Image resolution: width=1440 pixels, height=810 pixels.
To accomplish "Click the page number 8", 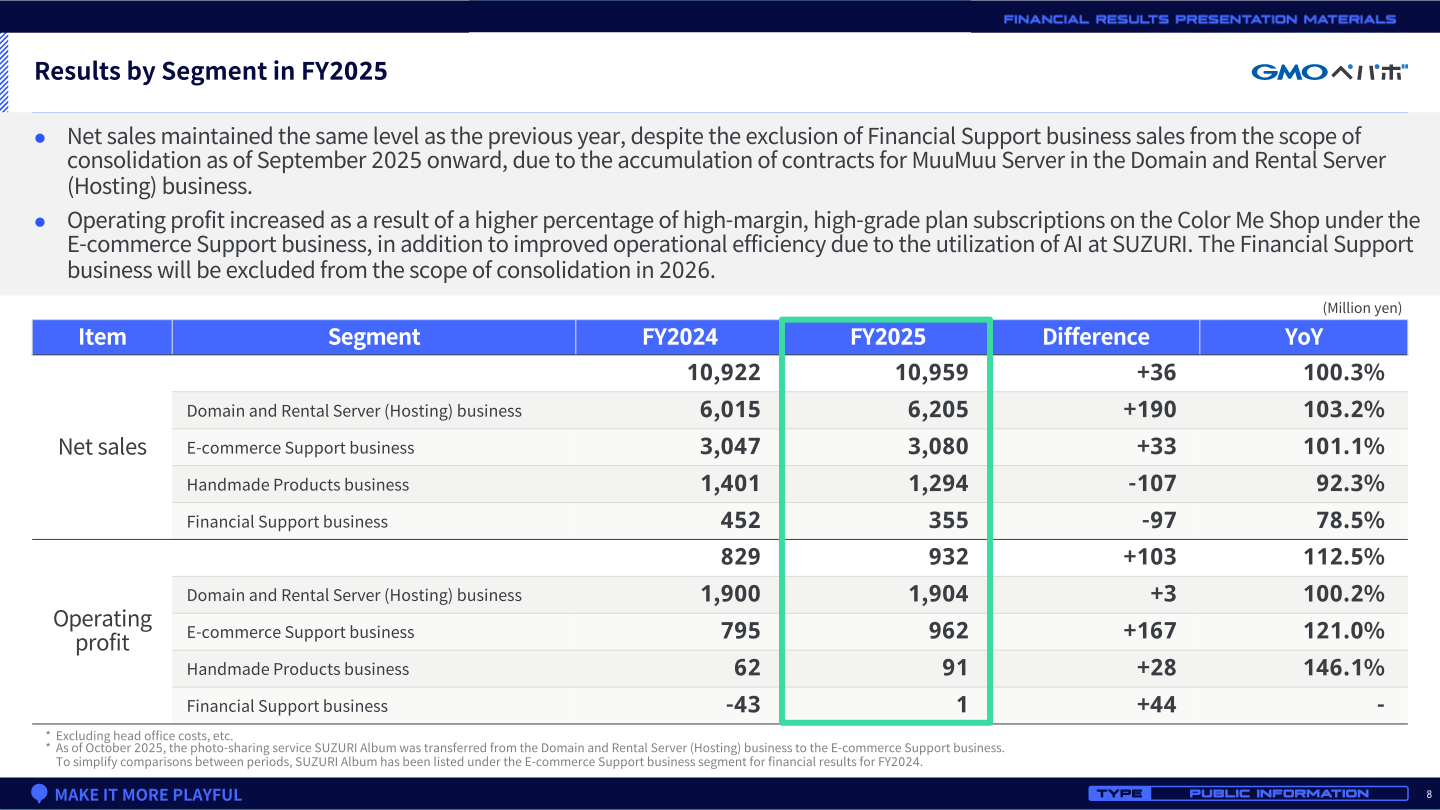I will (1428, 794).
